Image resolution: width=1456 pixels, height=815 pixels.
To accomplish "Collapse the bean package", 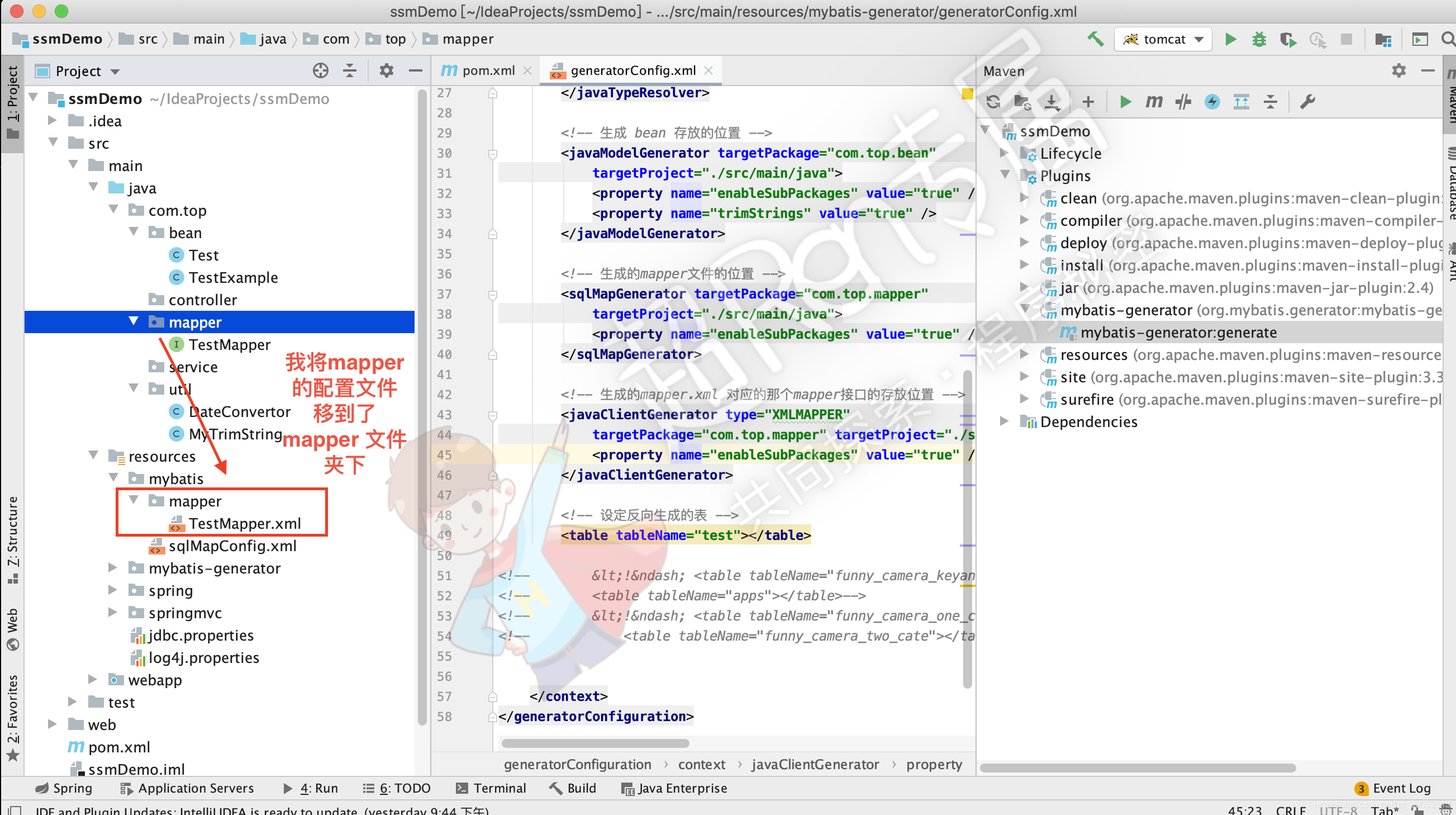I will coord(134,232).
